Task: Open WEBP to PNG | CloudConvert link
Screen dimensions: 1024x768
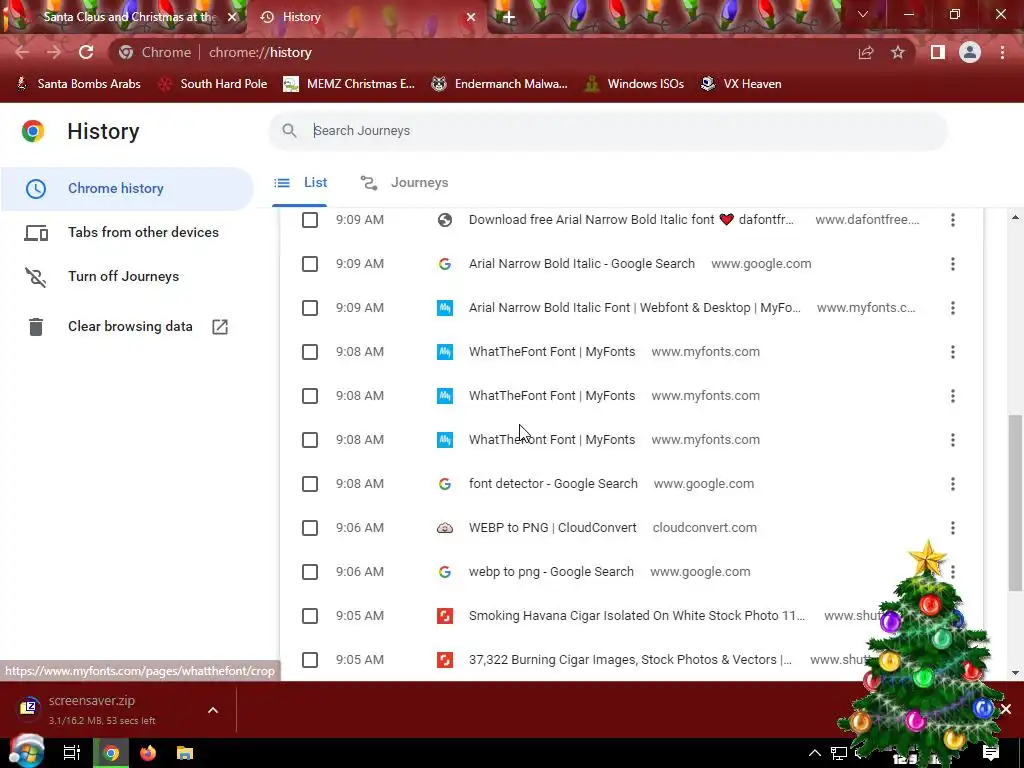Action: tap(552, 528)
